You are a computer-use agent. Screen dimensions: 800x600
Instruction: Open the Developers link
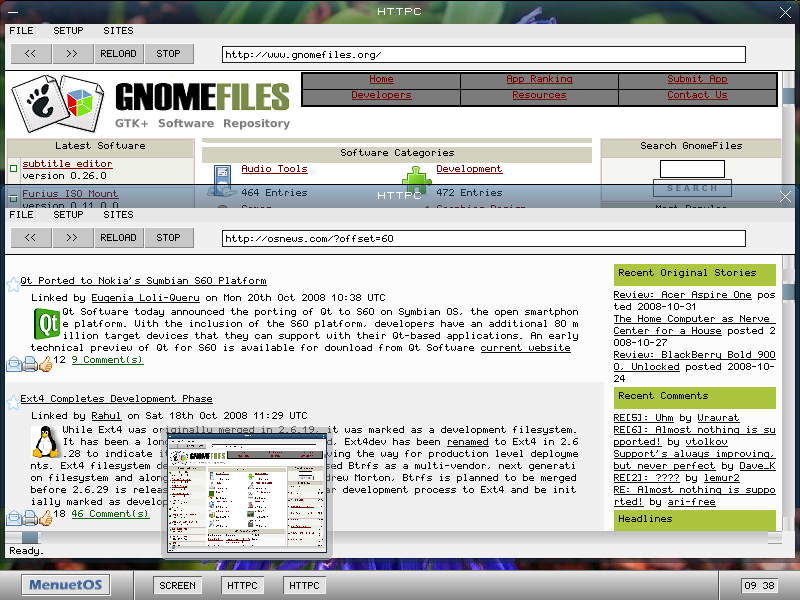pos(381,95)
